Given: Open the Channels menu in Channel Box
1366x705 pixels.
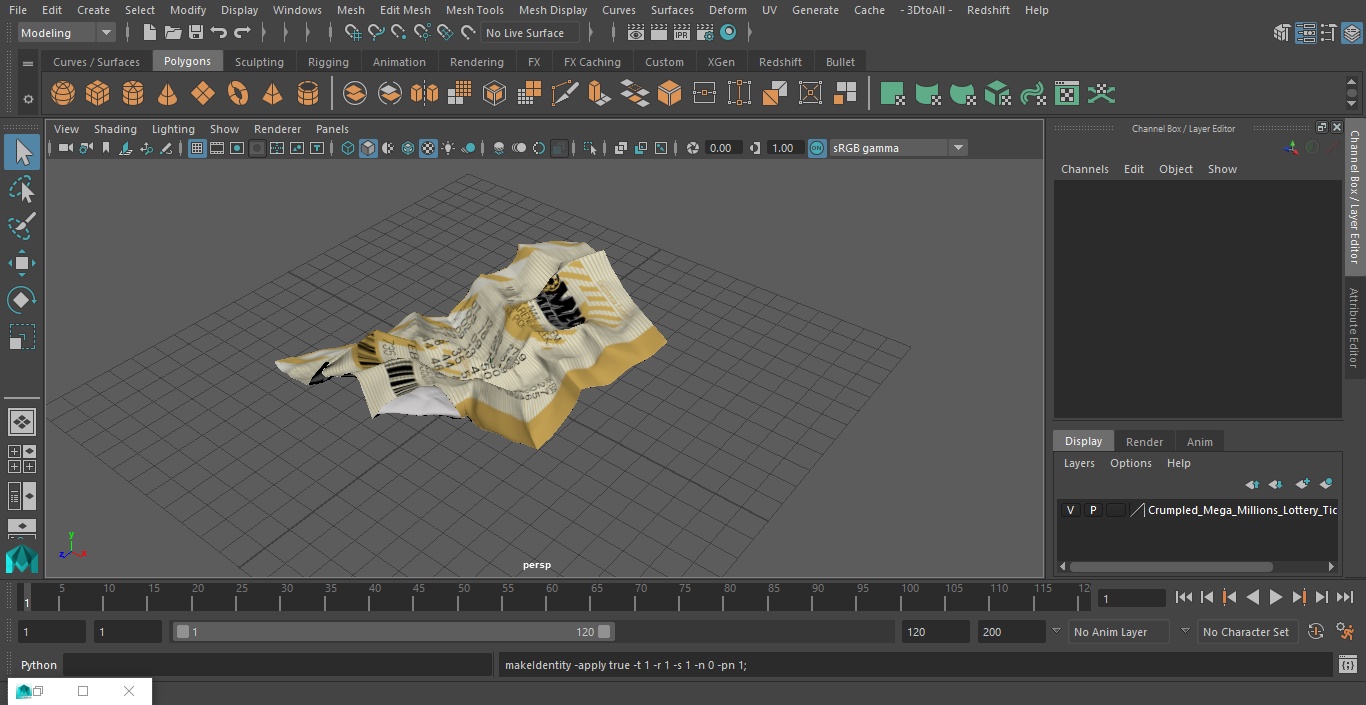Looking at the screenshot, I should [x=1085, y=169].
